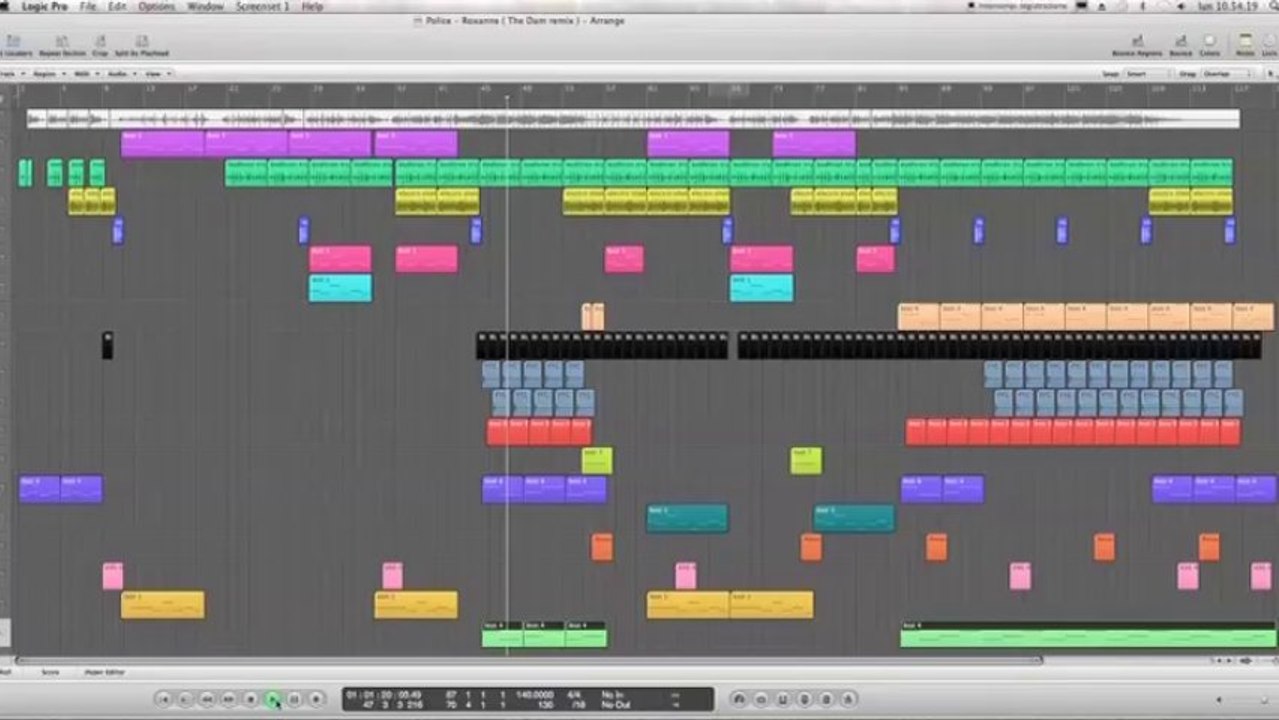Click the Pause transport button
The width and height of the screenshot is (1279, 720).
(x=295, y=699)
